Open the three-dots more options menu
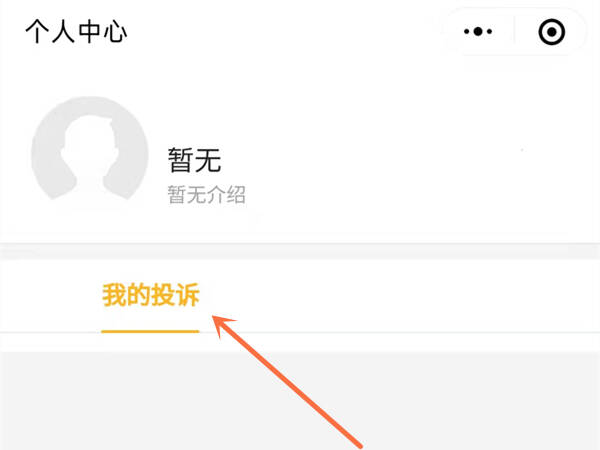Screen dimensions: 600x450 click(x=478, y=31)
